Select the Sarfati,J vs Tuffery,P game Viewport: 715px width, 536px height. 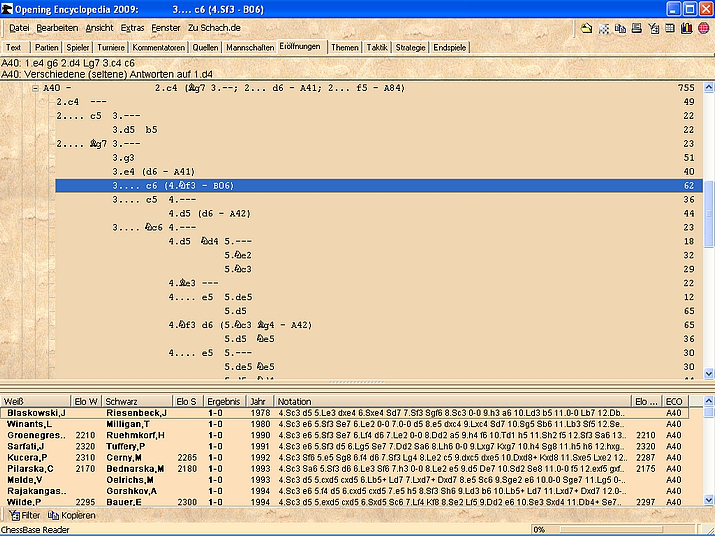pyautogui.click(x=344, y=447)
